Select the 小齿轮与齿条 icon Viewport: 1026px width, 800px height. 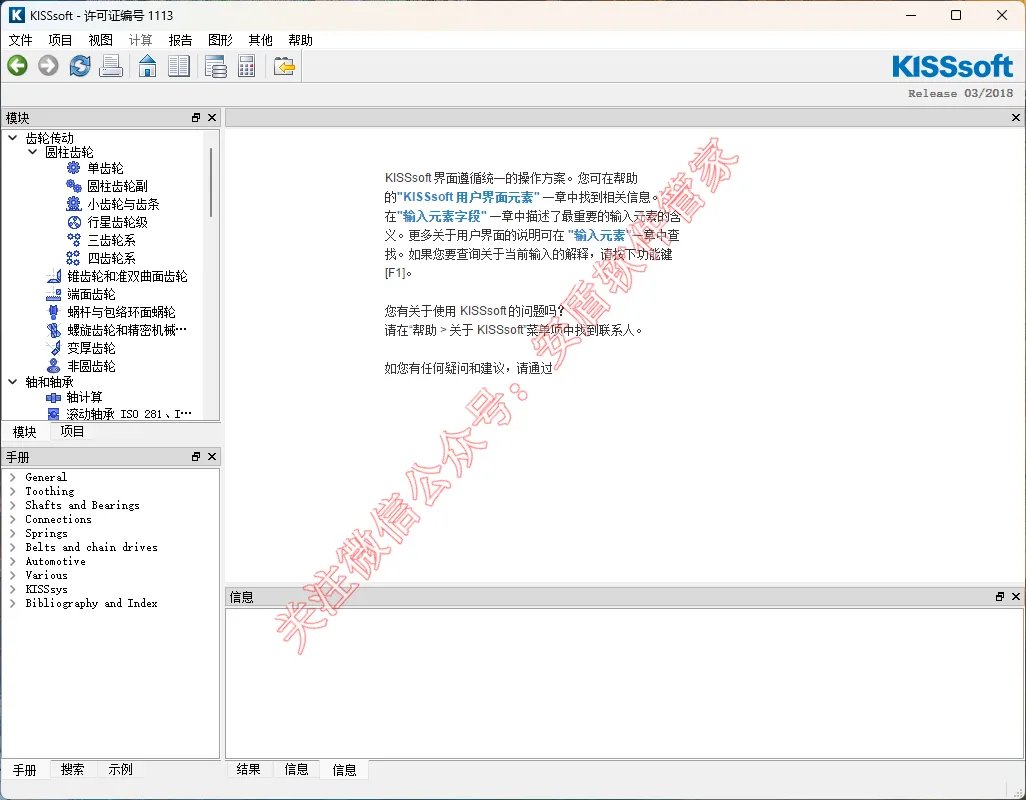tap(74, 204)
